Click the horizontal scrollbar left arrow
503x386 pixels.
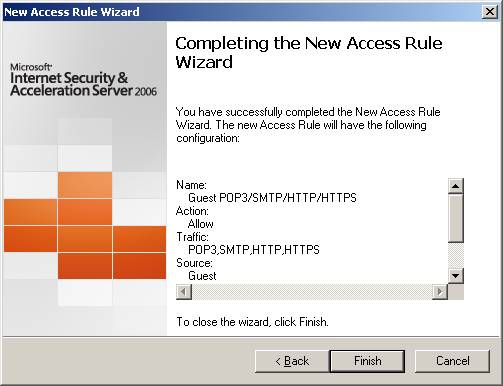click(x=184, y=292)
